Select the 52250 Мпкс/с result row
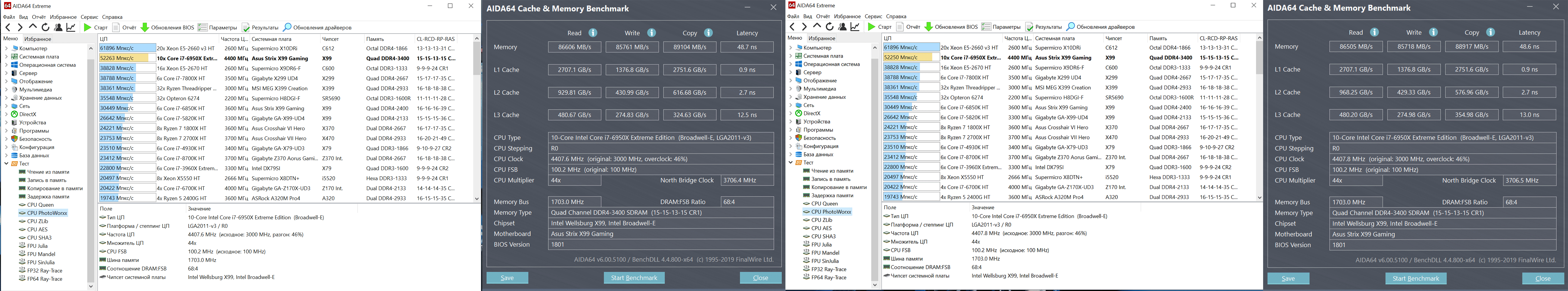Screen dimensions: 1568x291 pos(1069,57)
